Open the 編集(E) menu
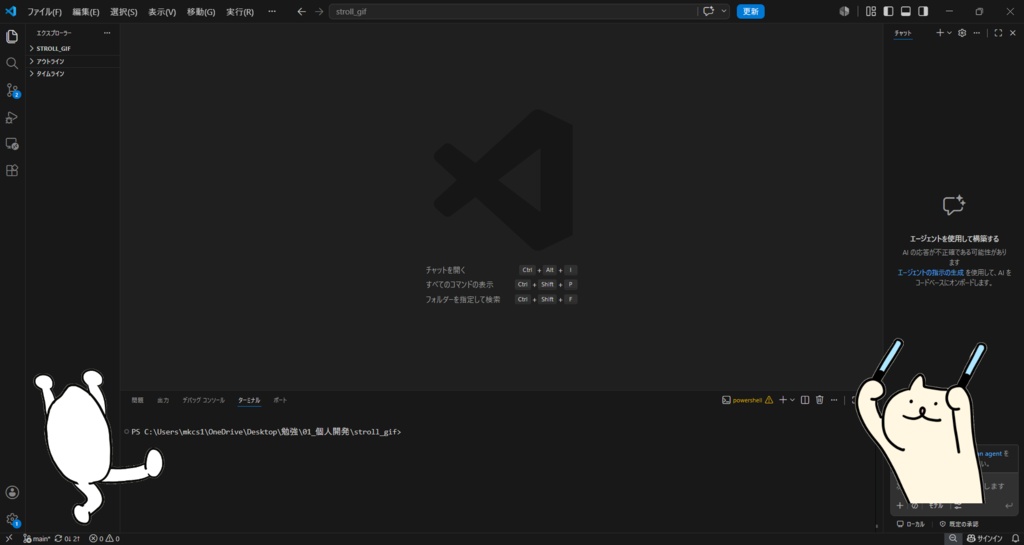 pos(86,12)
